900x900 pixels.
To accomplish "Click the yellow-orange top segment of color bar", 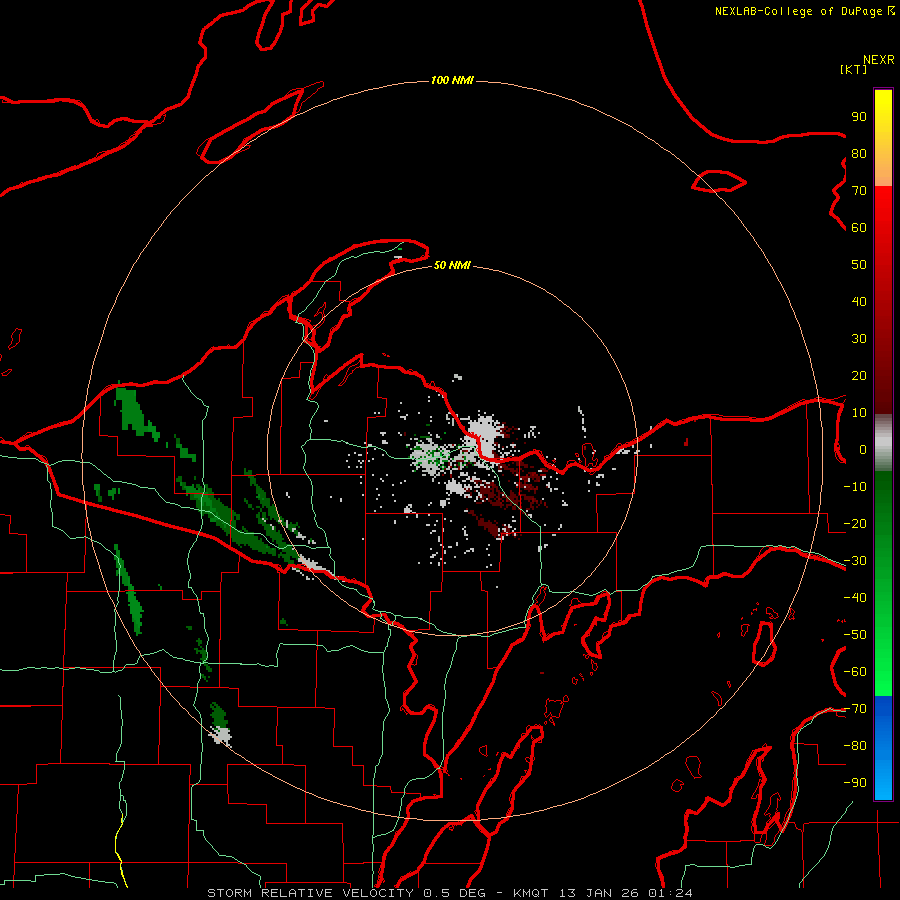I will 883,138.
